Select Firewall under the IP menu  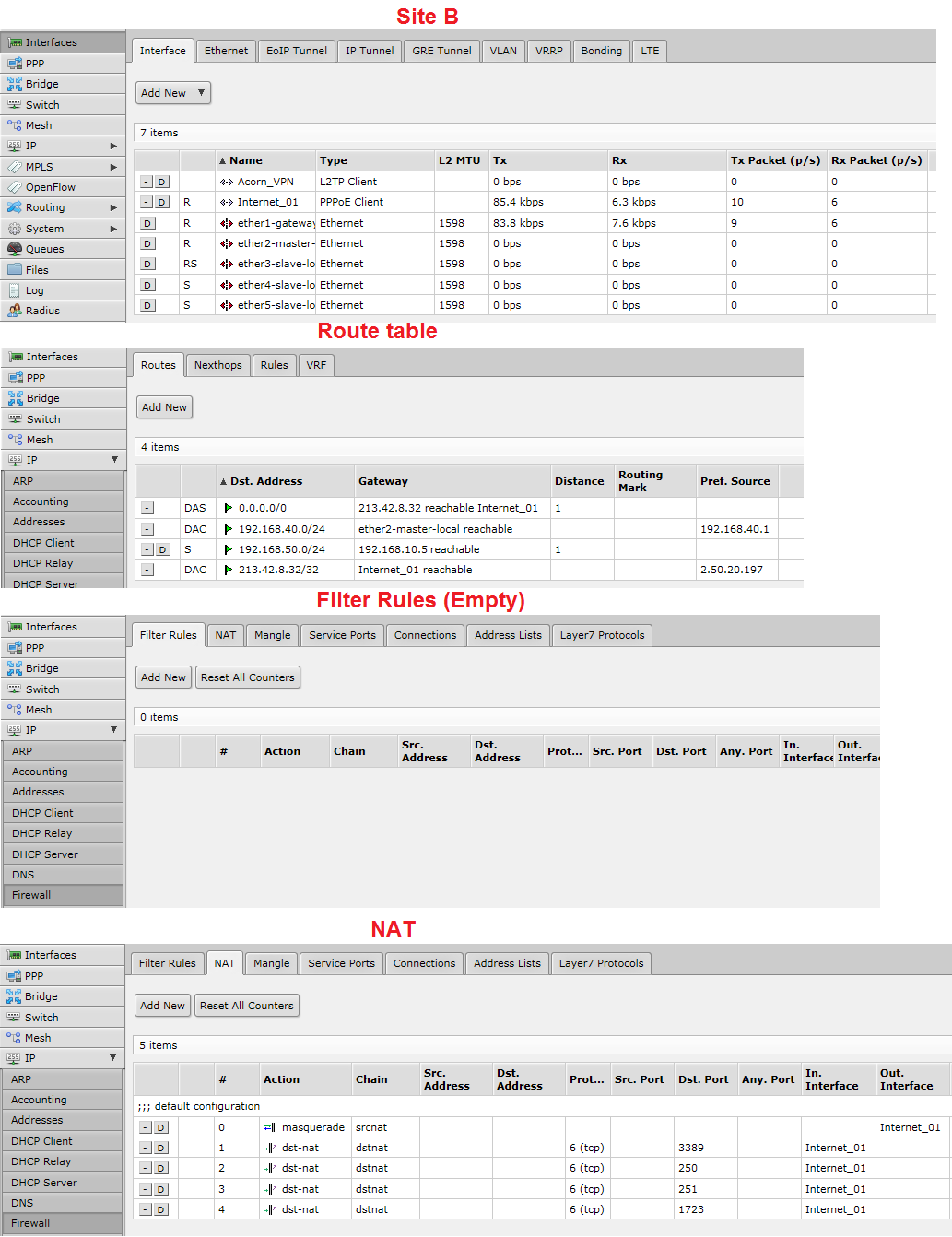(x=31, y=894)
